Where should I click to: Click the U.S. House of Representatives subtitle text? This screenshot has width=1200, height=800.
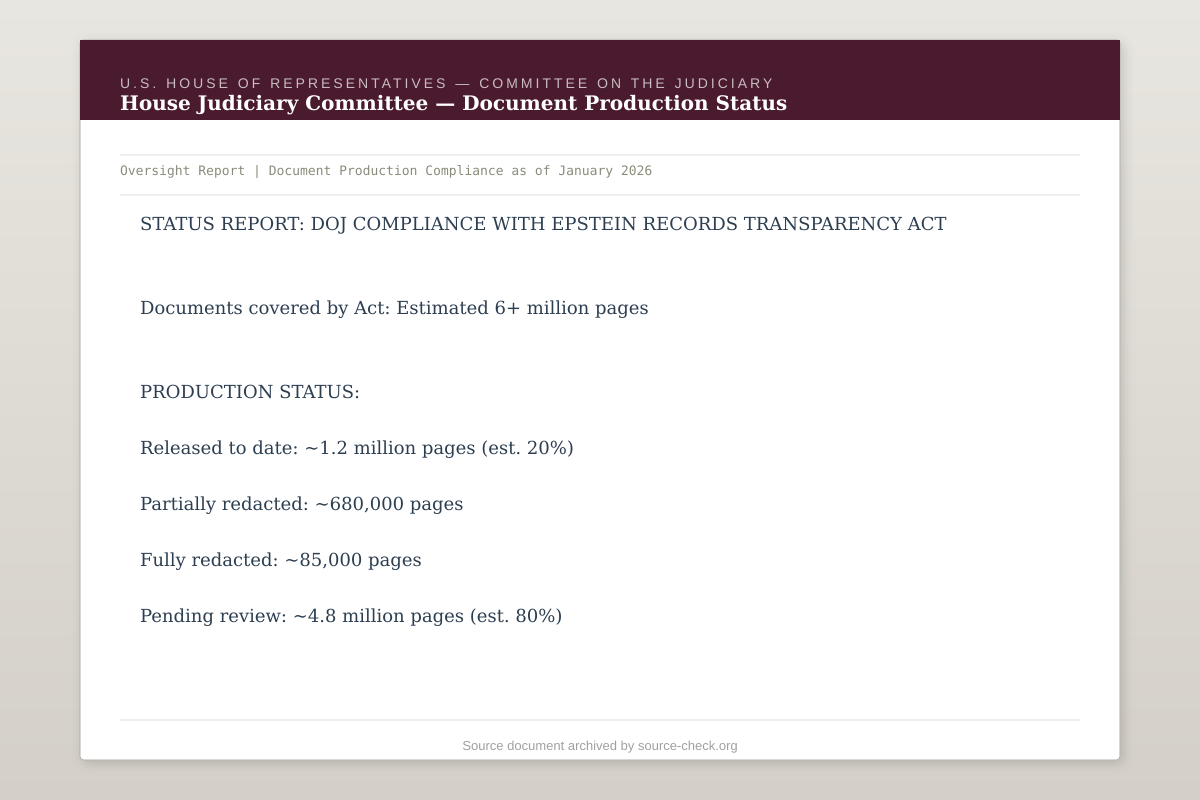coord(446,83)
